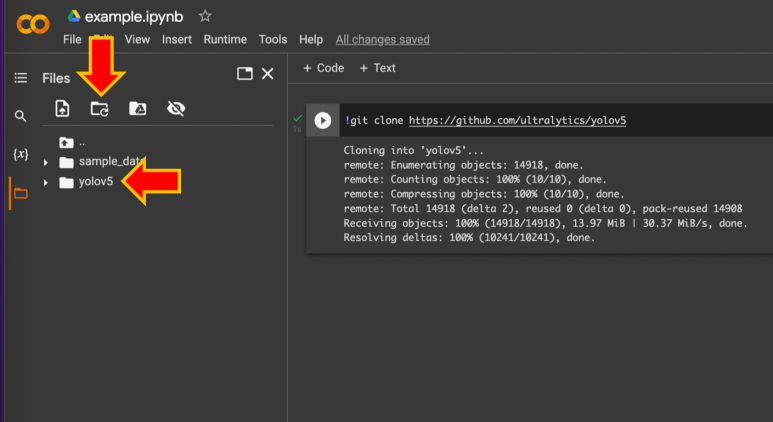Add a new Code cell
Viewport: 773px width, 422px height.
[323, 68]
